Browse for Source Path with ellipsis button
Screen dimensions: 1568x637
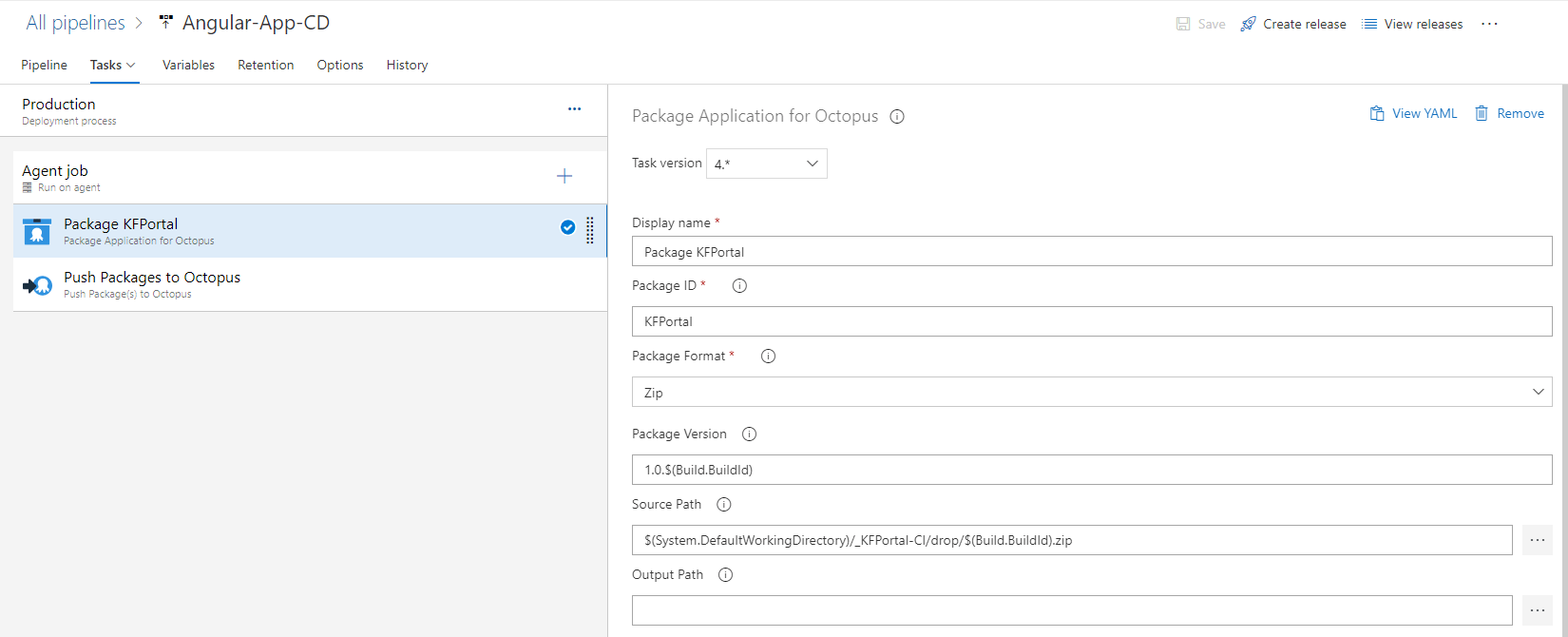(x=1538, y=540)
